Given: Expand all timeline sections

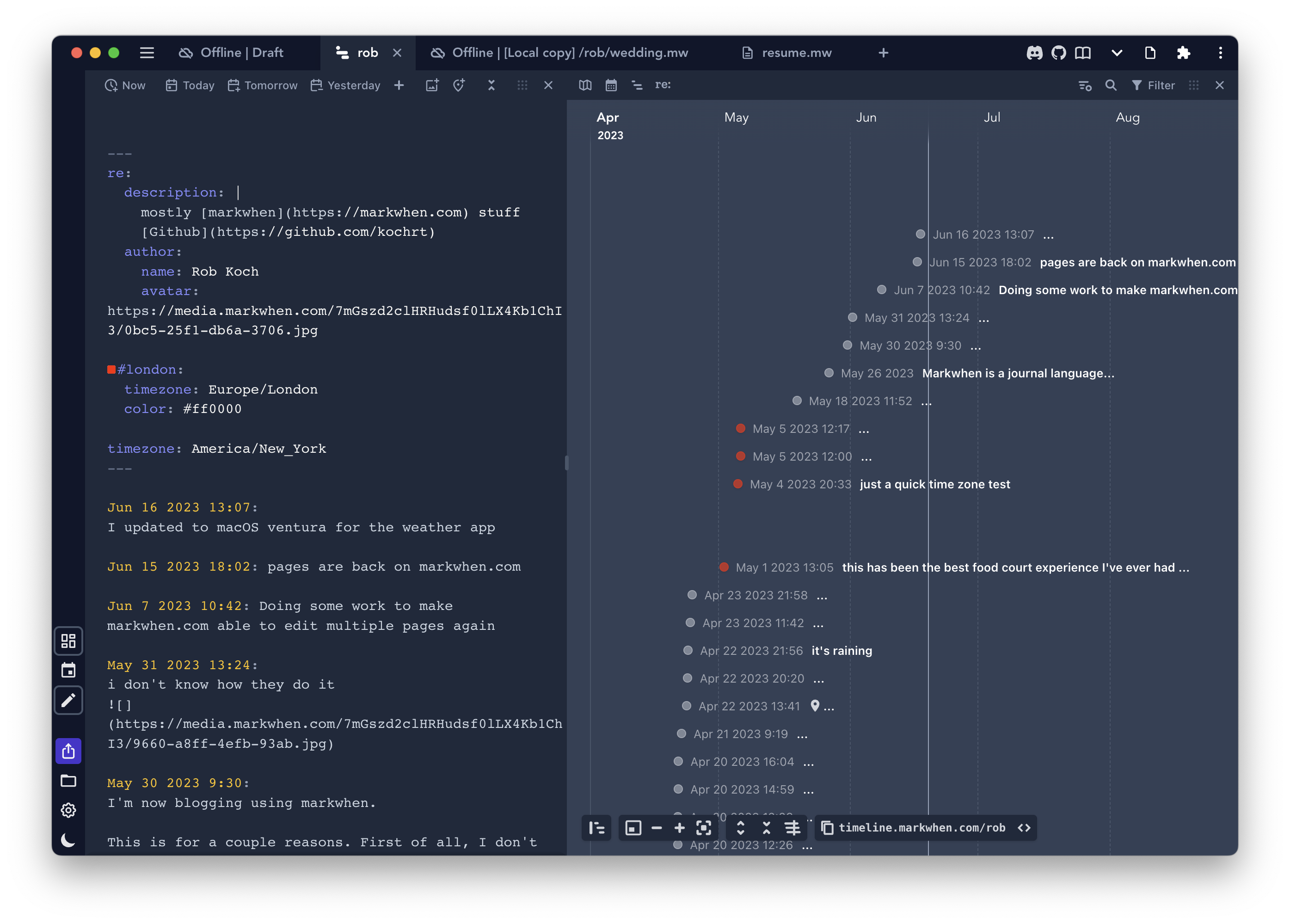Looking at the screenshot, I should (741, 828).
